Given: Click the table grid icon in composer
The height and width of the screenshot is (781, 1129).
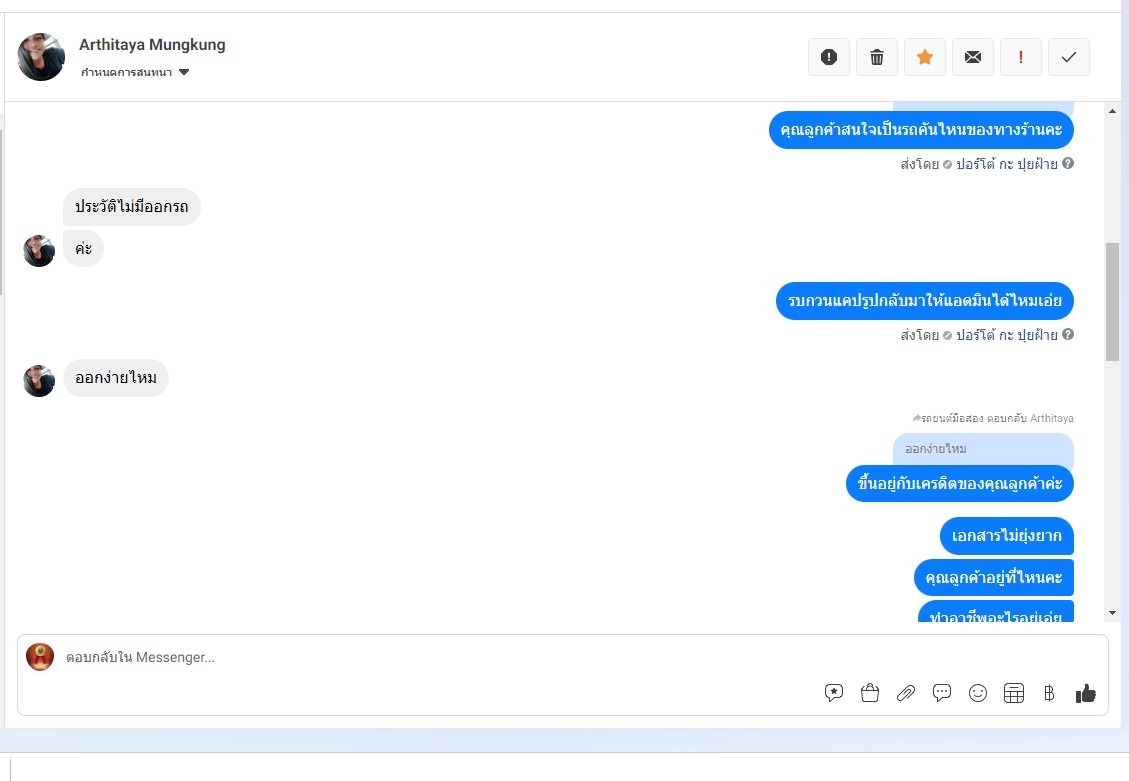Looking at the screenshot, I should (1014, 693).
